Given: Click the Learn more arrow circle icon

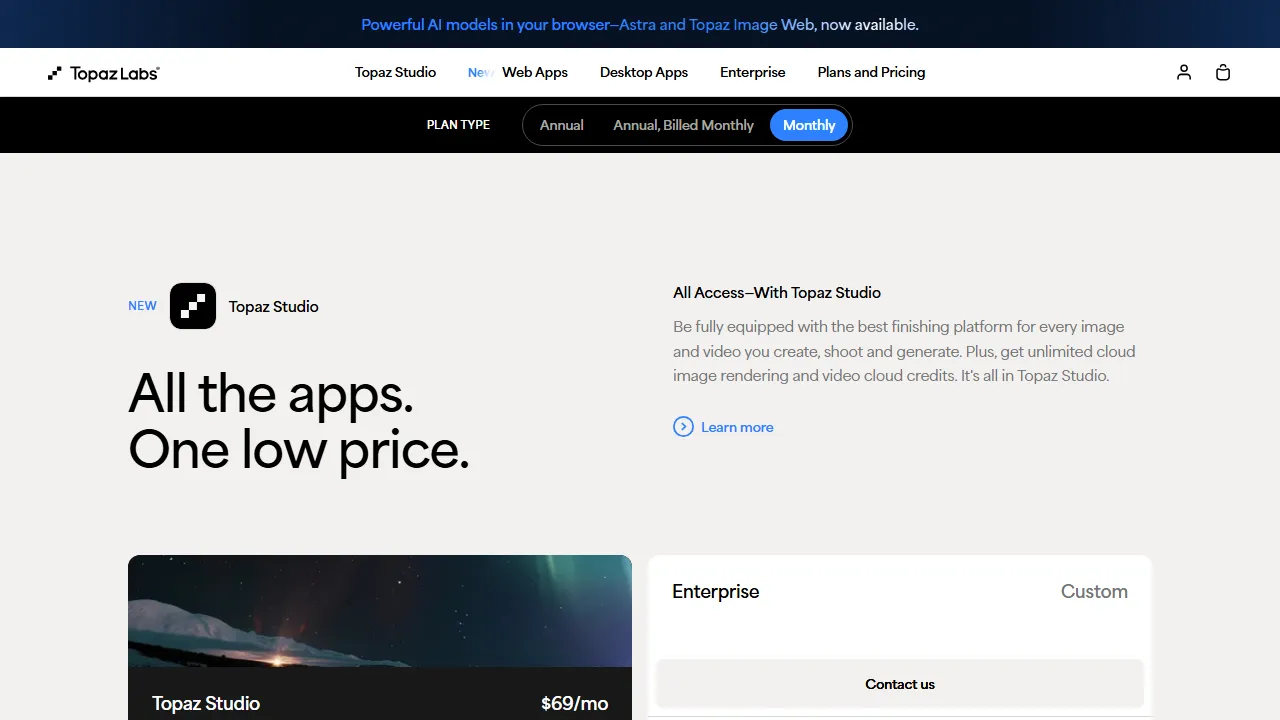Looking at the screenshot, I should [683, 427].
